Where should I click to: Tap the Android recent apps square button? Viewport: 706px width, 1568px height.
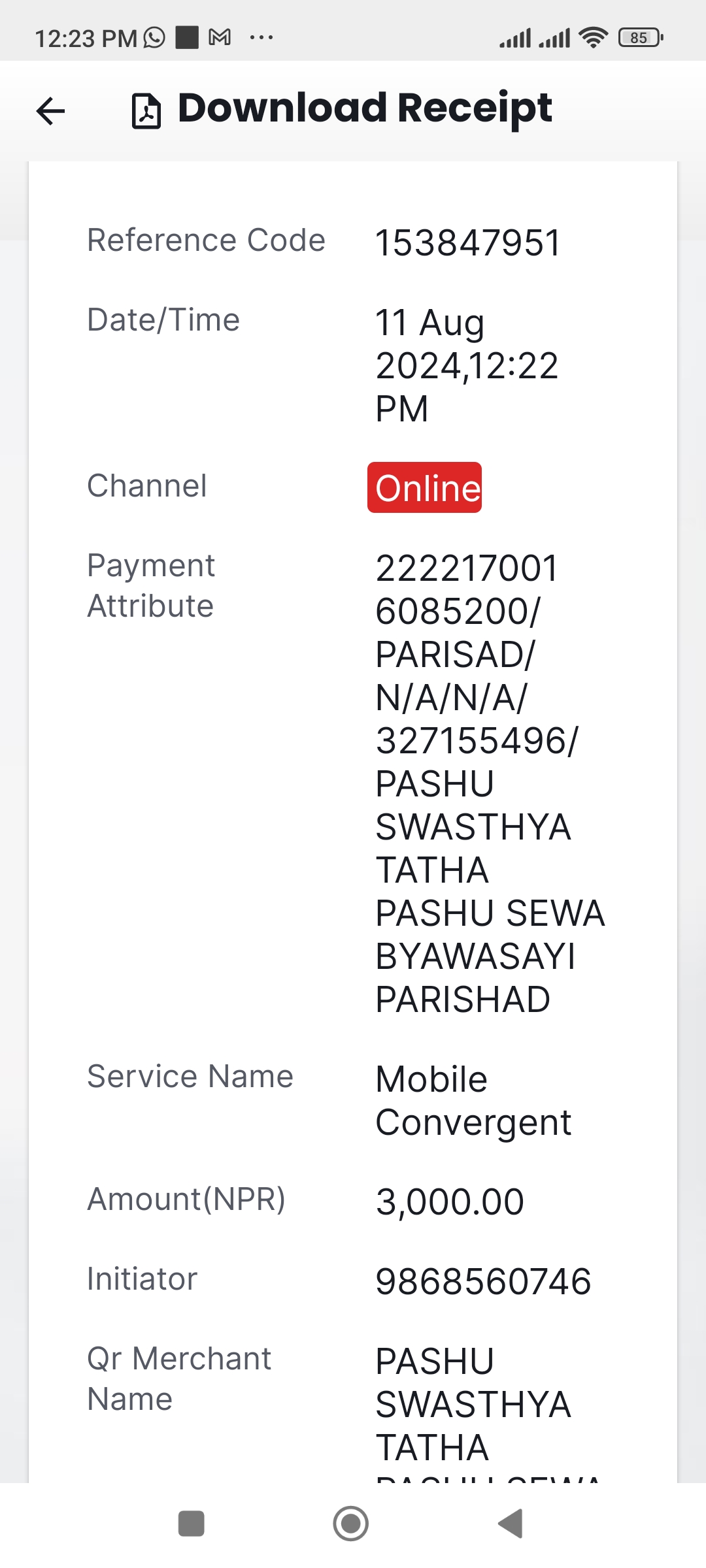(x=192, y=1524)
